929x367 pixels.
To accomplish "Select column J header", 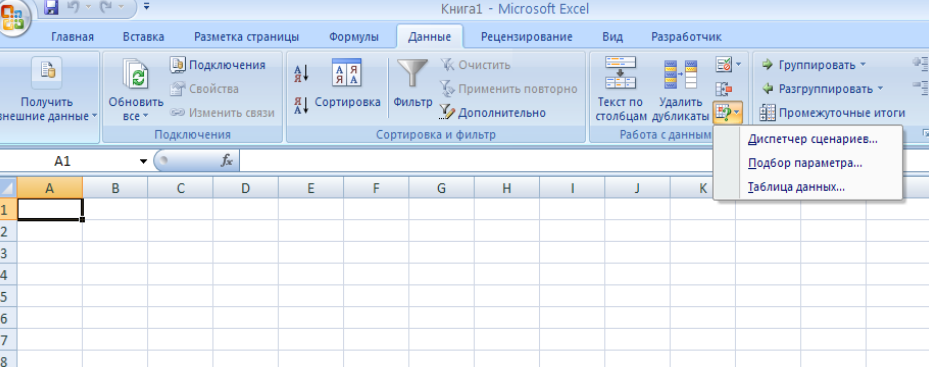I will (x=637, y=189).
